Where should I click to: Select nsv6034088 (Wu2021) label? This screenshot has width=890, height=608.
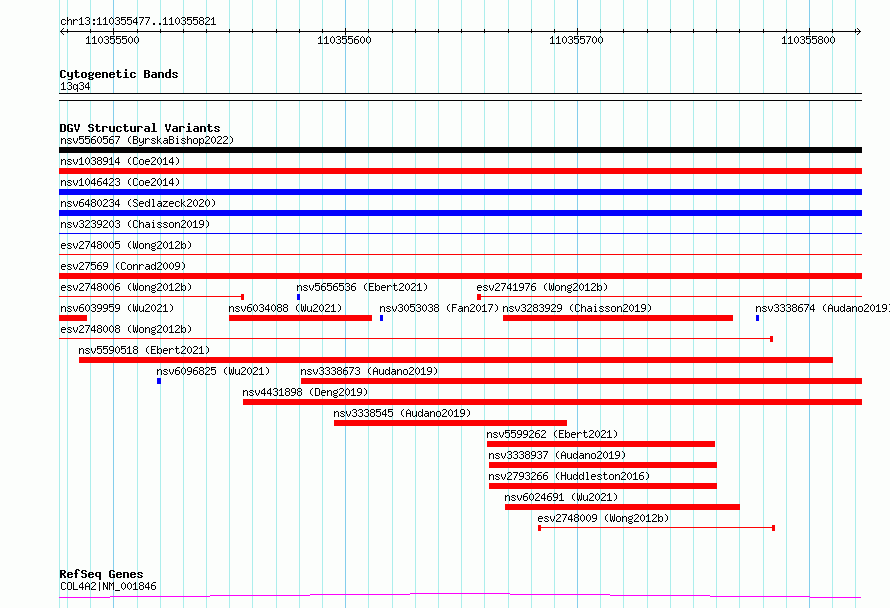click(x=286, y=308)
